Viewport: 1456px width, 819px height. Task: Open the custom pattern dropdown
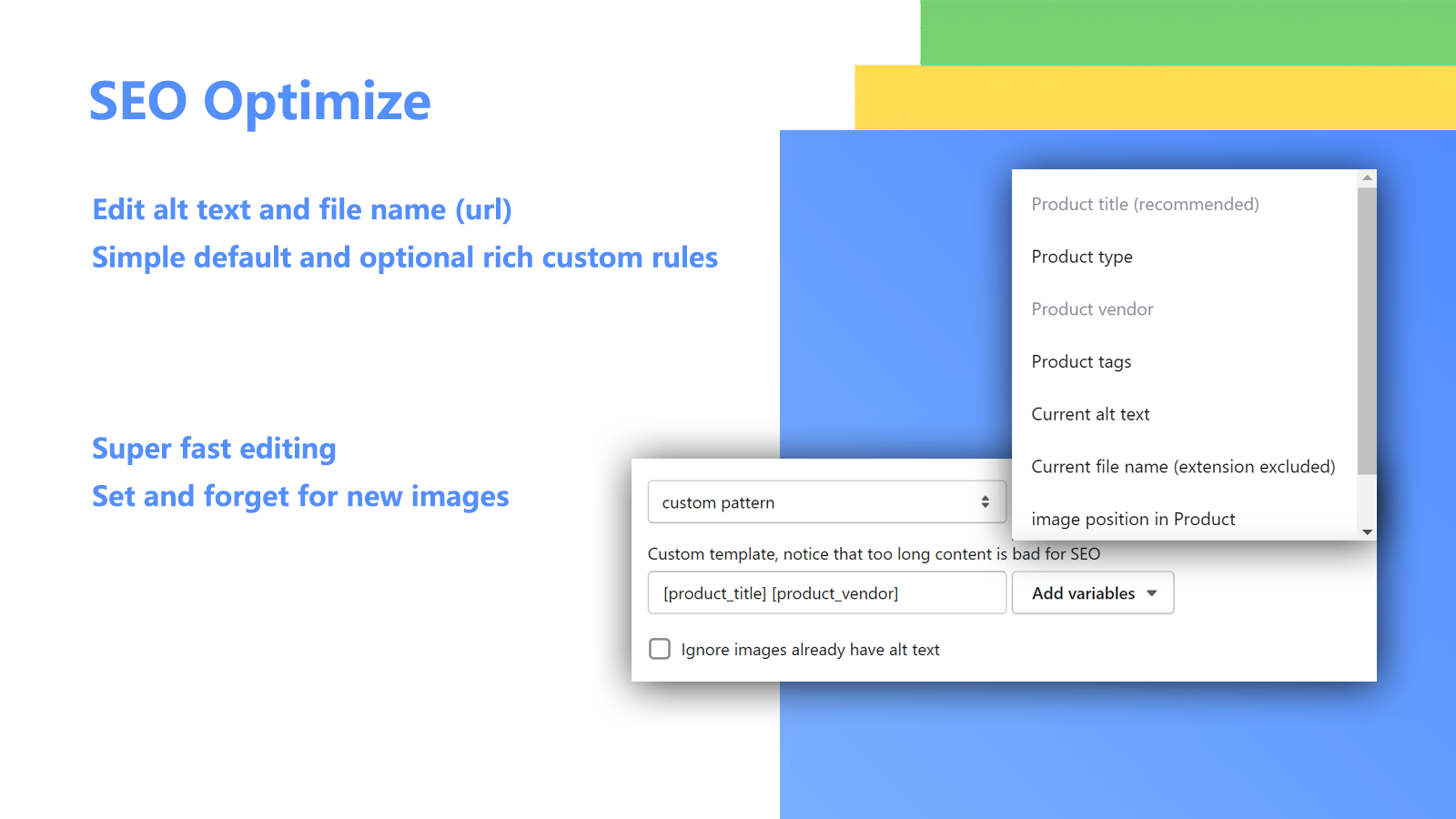826,502
